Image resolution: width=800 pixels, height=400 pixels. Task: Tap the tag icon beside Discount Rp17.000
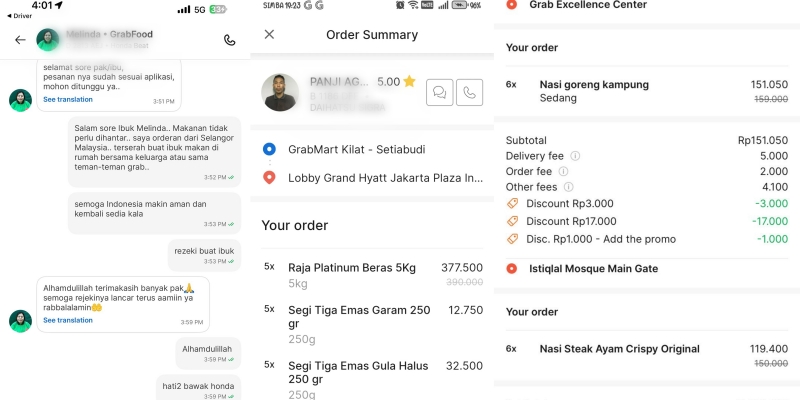(512, 221)
